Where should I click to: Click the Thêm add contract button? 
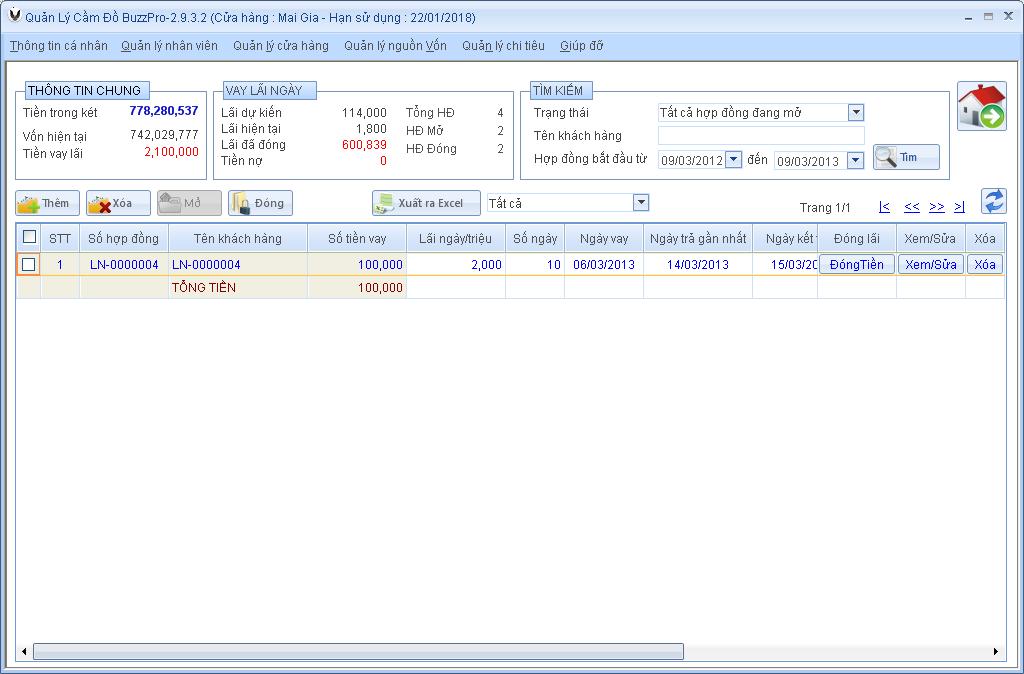click(x=48, y=203)
